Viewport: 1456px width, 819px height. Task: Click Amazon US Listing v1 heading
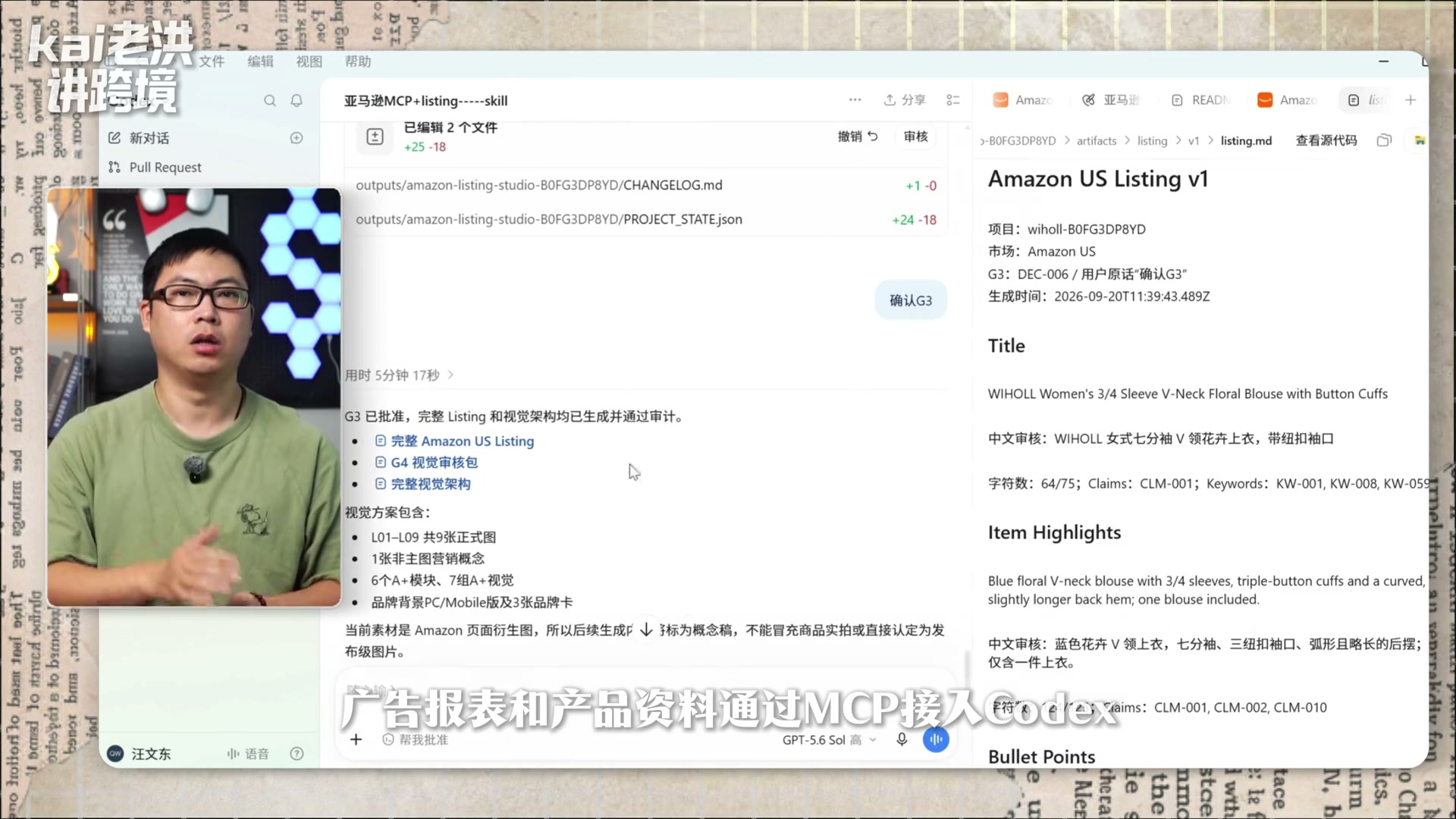point(1098,179)
